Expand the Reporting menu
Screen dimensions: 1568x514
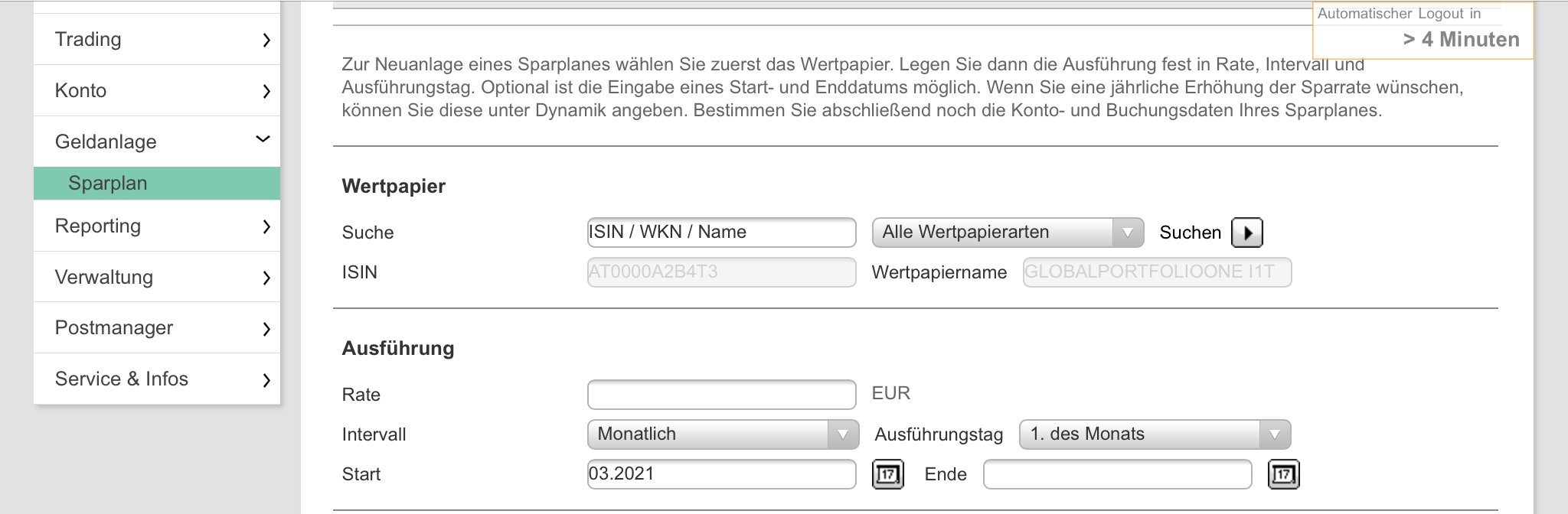[157, 226]
